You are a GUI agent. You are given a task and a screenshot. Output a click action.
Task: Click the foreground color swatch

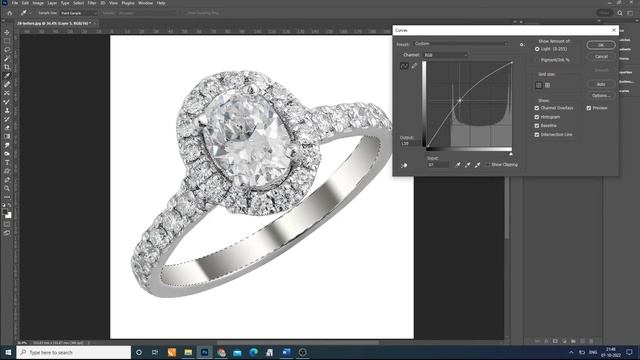click(5, 212)
